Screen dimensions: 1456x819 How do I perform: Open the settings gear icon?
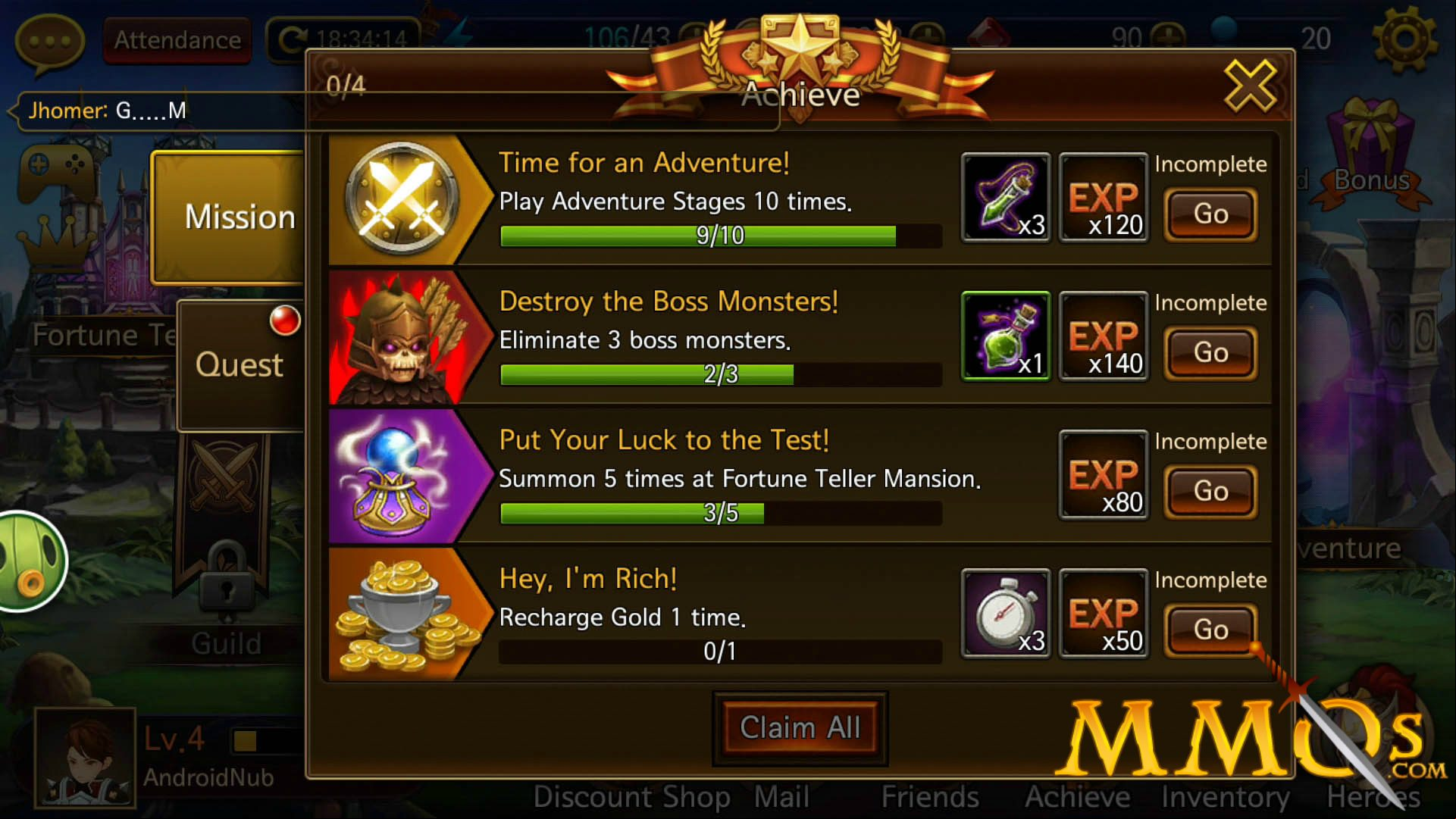(x=1404, y=39)
